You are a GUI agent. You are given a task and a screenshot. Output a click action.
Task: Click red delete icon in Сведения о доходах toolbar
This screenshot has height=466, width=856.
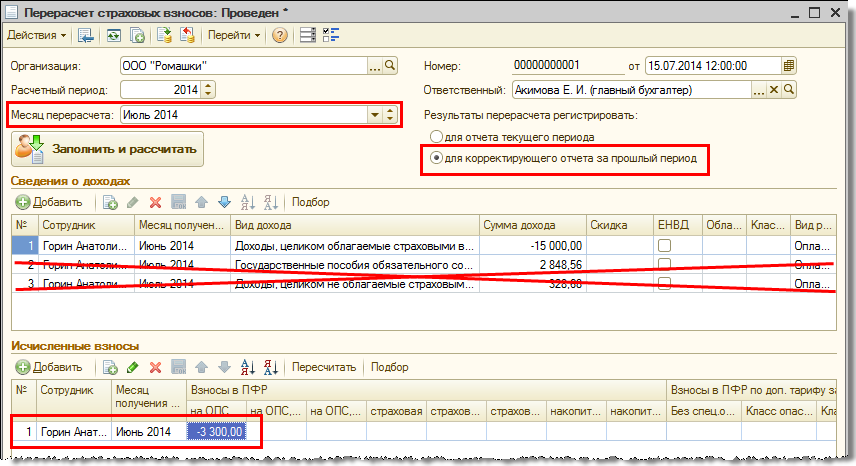coord(156,202)
